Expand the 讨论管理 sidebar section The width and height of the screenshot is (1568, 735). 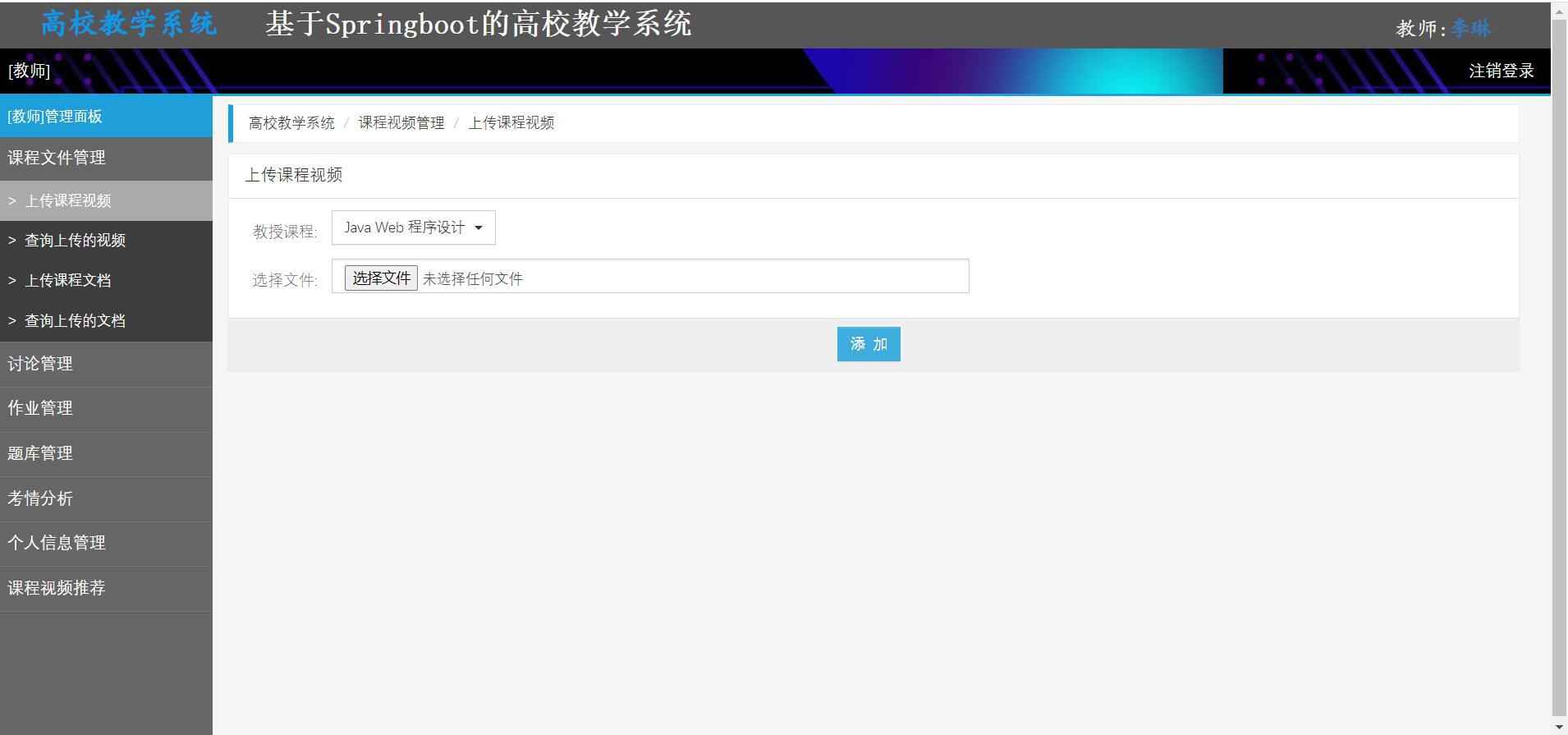(106, 364)
